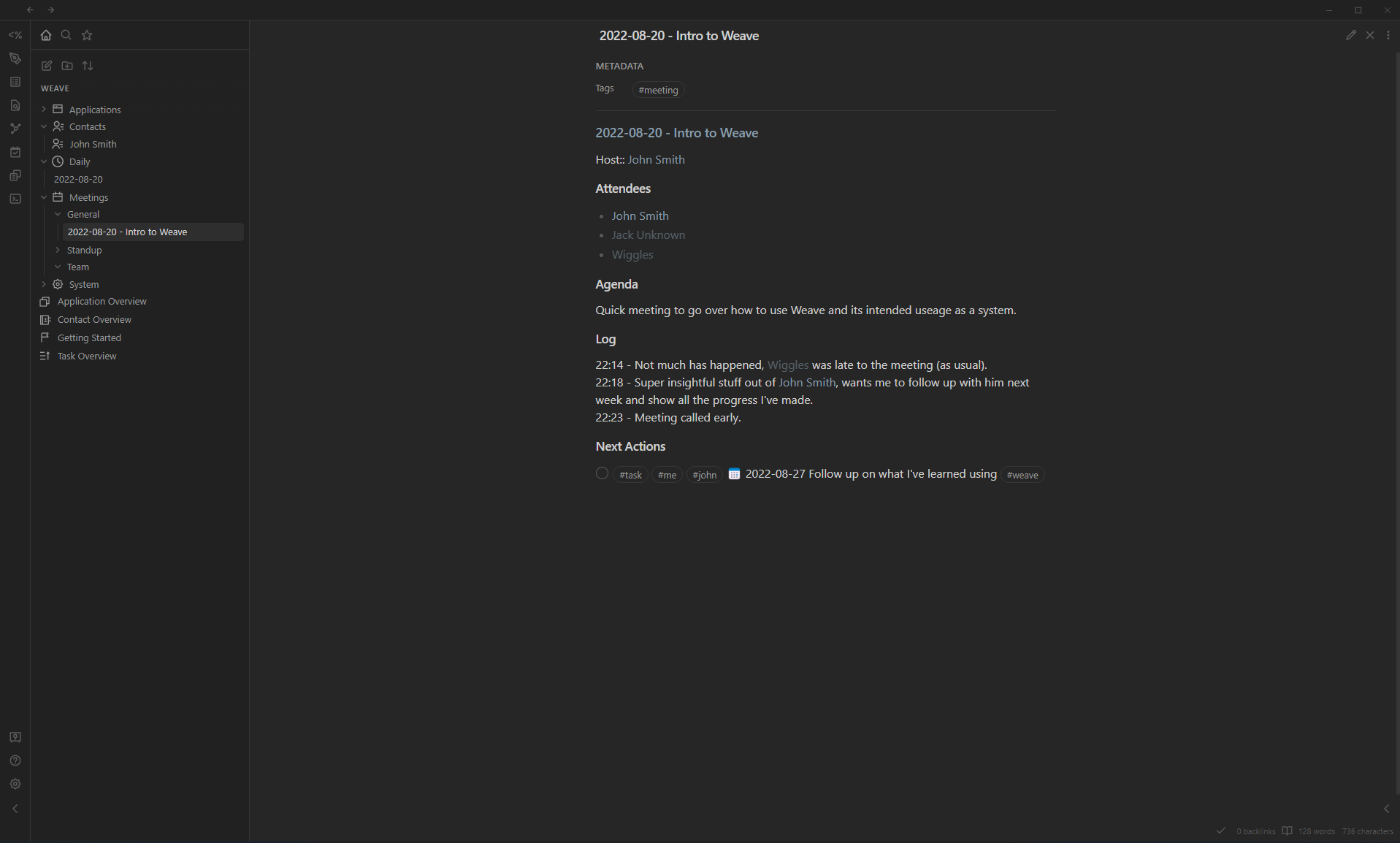Expand the Applications folder
This screenshot has height=843, width=1400.
[44, 110]
